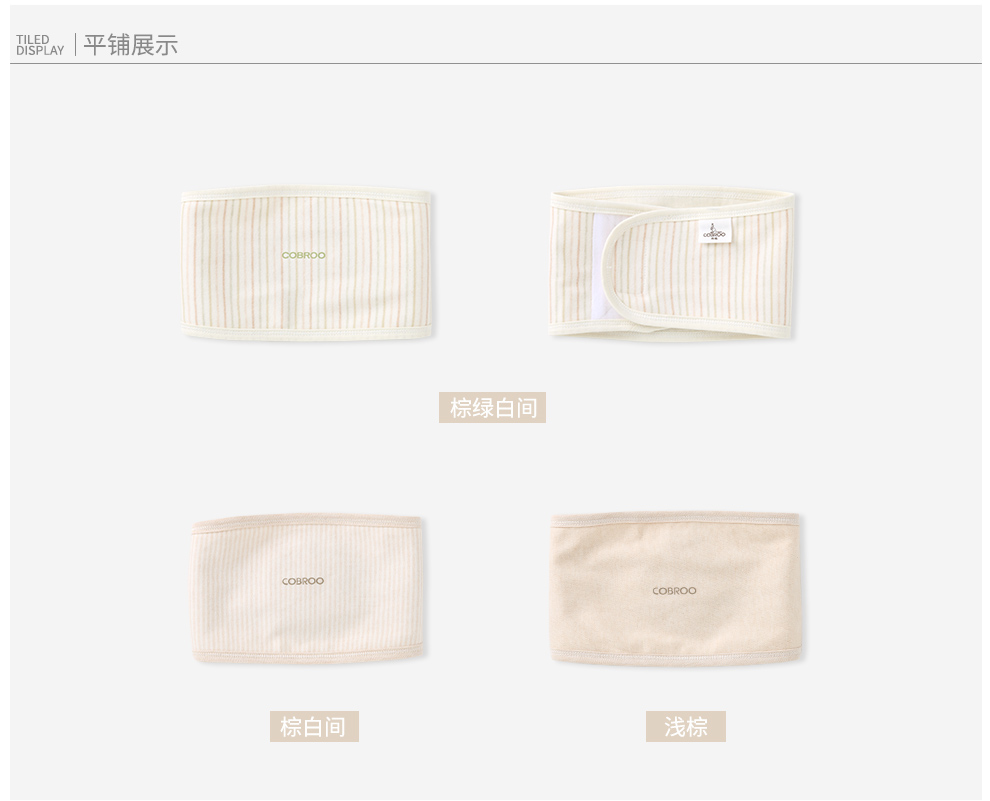
Task: Click the small white COBROO tag label
Action: click(x=714, y=232)
